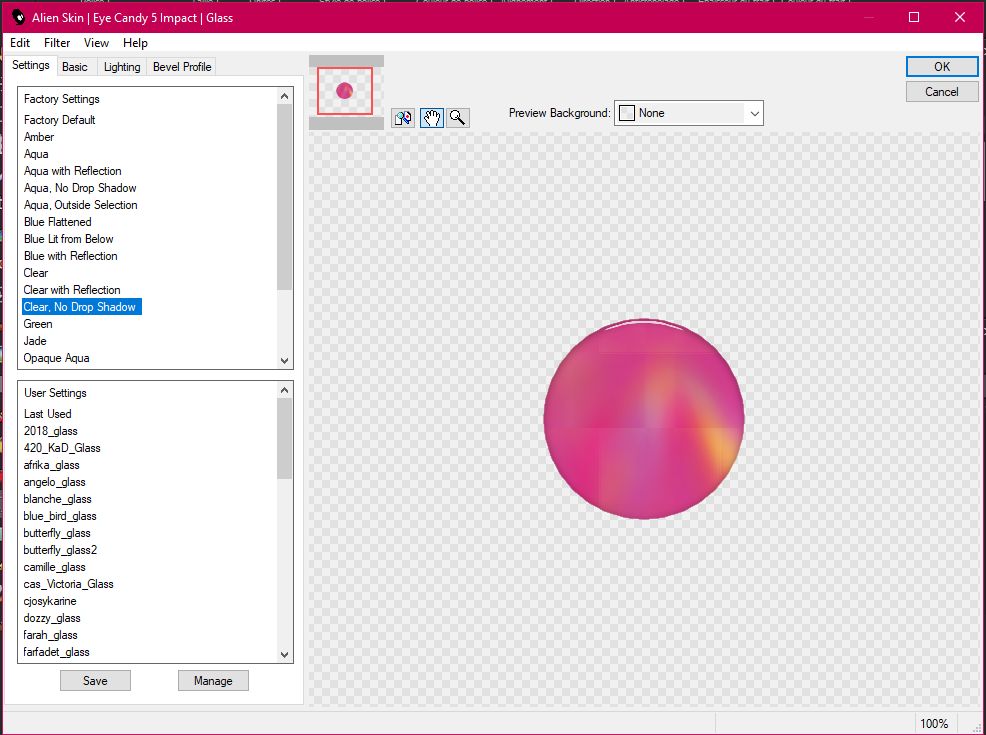Select the hand pan tool
This screenshot has width=986, height=735.
(x=431, y=118)
